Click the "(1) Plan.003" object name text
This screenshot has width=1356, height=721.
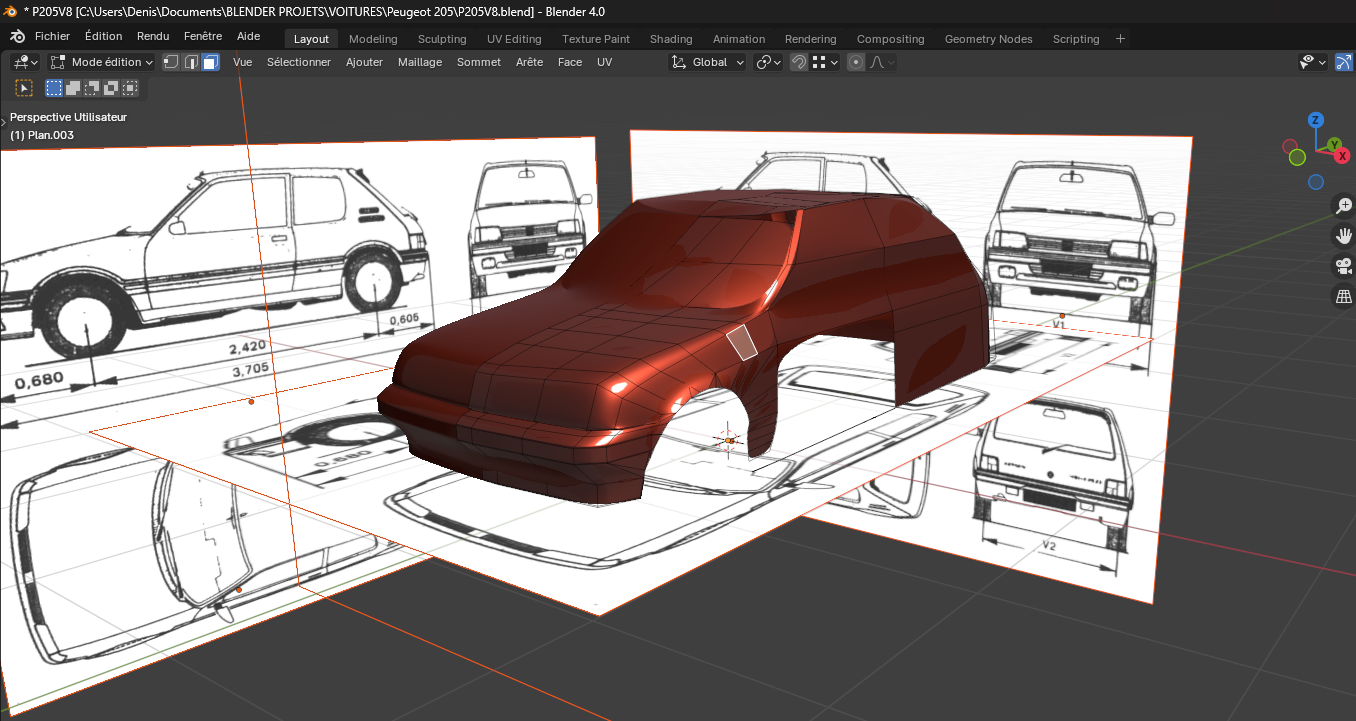coord(42,135)
